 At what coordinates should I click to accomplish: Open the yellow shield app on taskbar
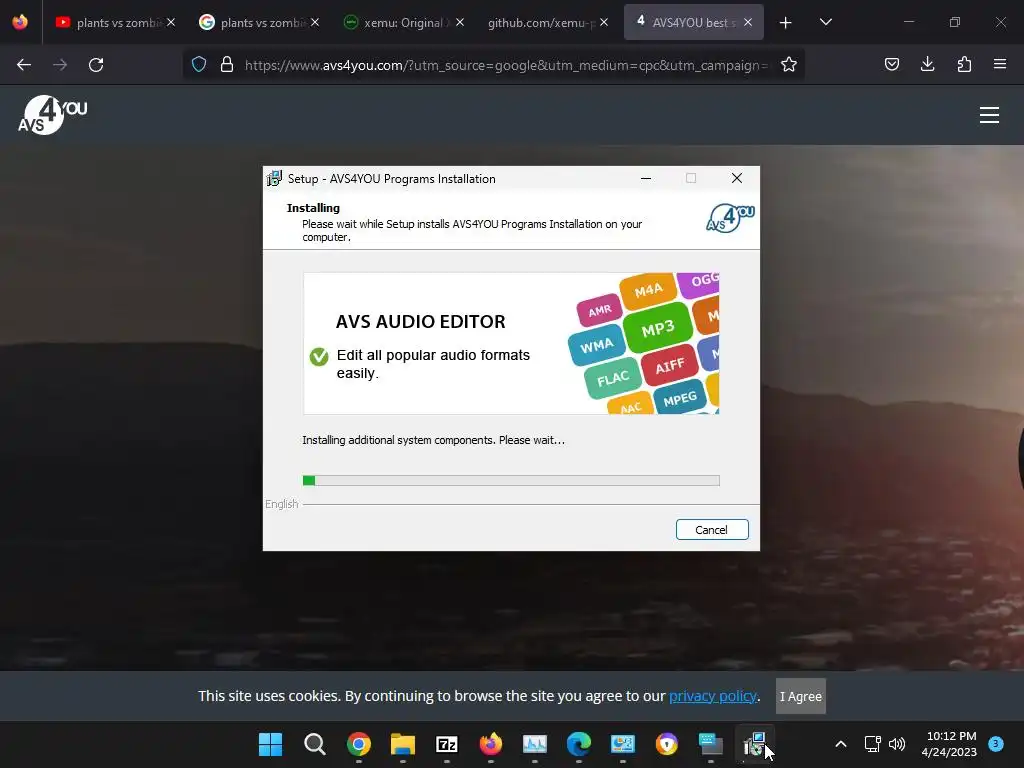point(667,744)
